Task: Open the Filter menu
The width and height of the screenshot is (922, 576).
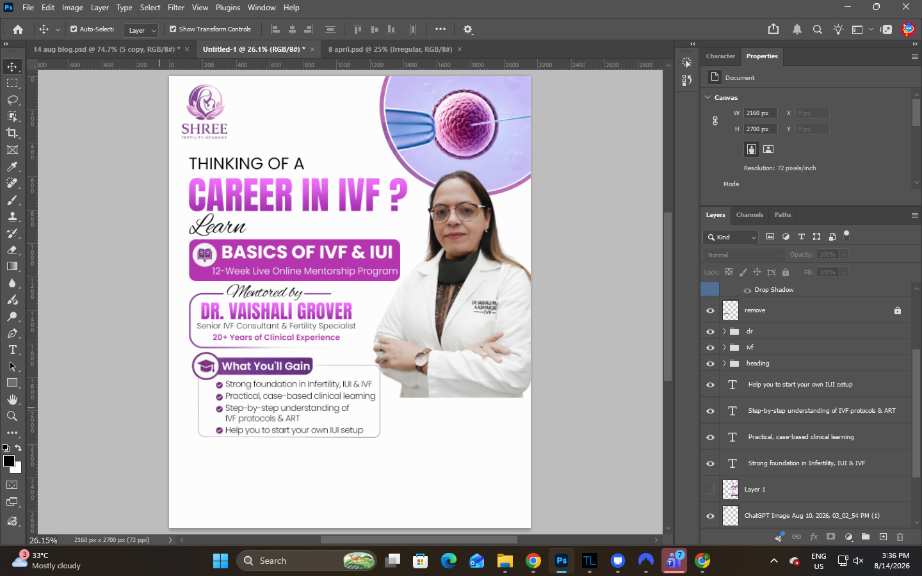Action: pos(175,8)
